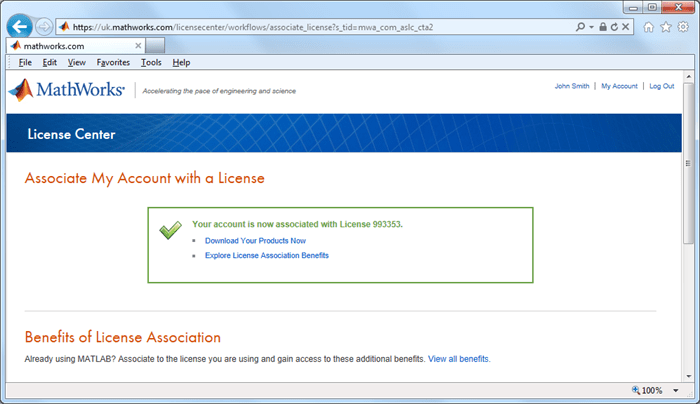Click the License 993353 association message

(297, 224)
